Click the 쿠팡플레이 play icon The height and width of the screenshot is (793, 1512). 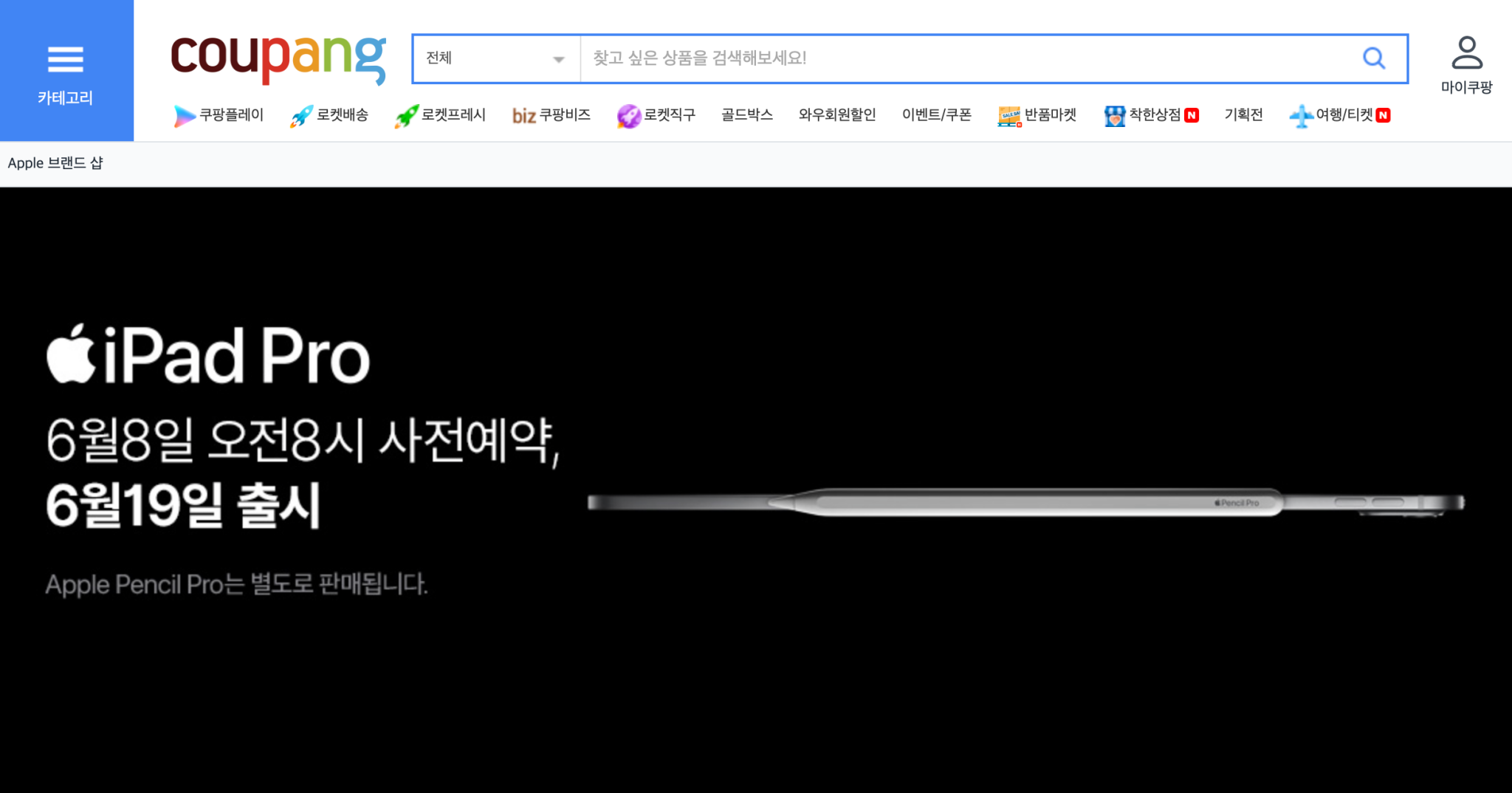coord(184,116)
